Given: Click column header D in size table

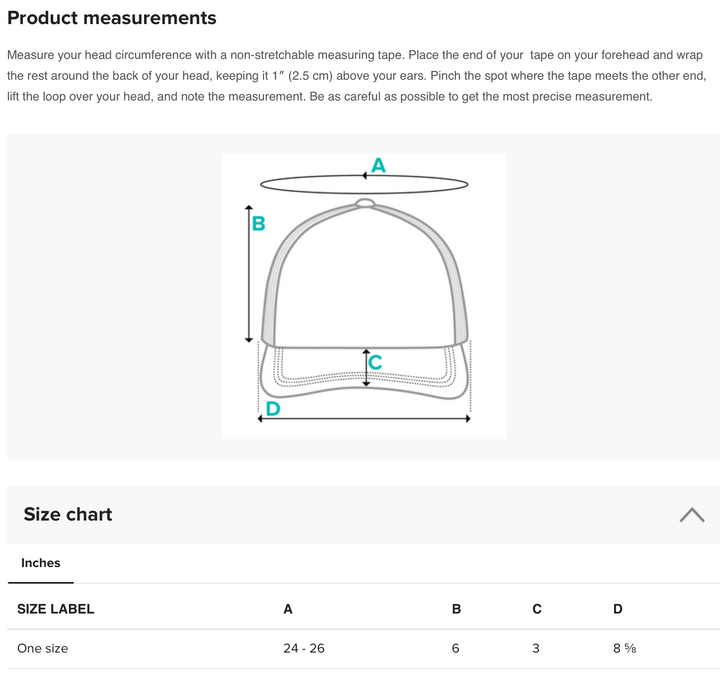Looking at the screenshot, I should tap(618, 609).
